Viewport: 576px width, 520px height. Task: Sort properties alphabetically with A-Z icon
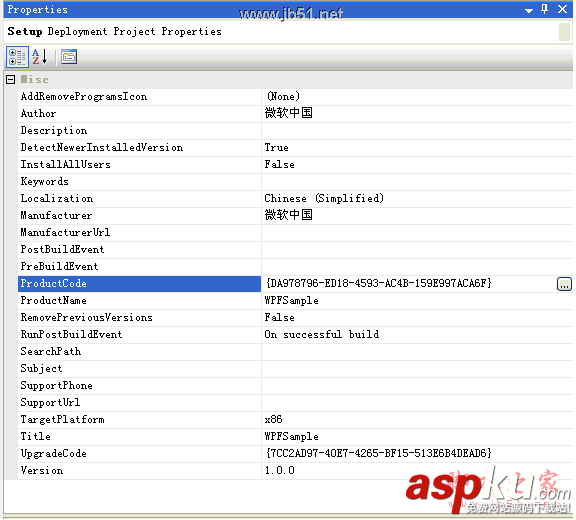pos(40,57)
